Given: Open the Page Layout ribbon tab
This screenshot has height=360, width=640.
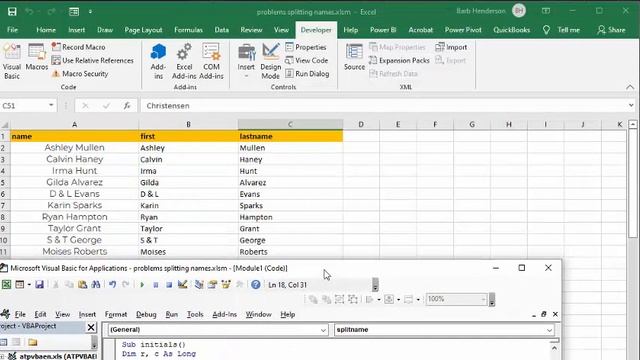Looking at the screenshot, I should click(x=143, y=30).
